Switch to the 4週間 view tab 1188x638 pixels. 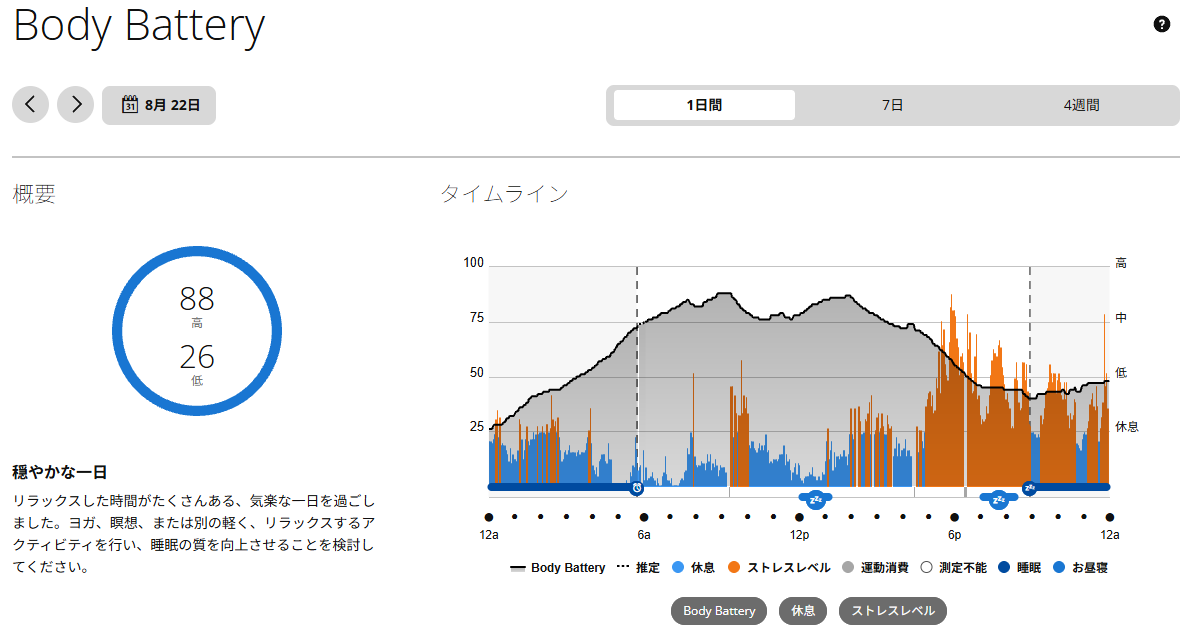[x=1081, y=105]
